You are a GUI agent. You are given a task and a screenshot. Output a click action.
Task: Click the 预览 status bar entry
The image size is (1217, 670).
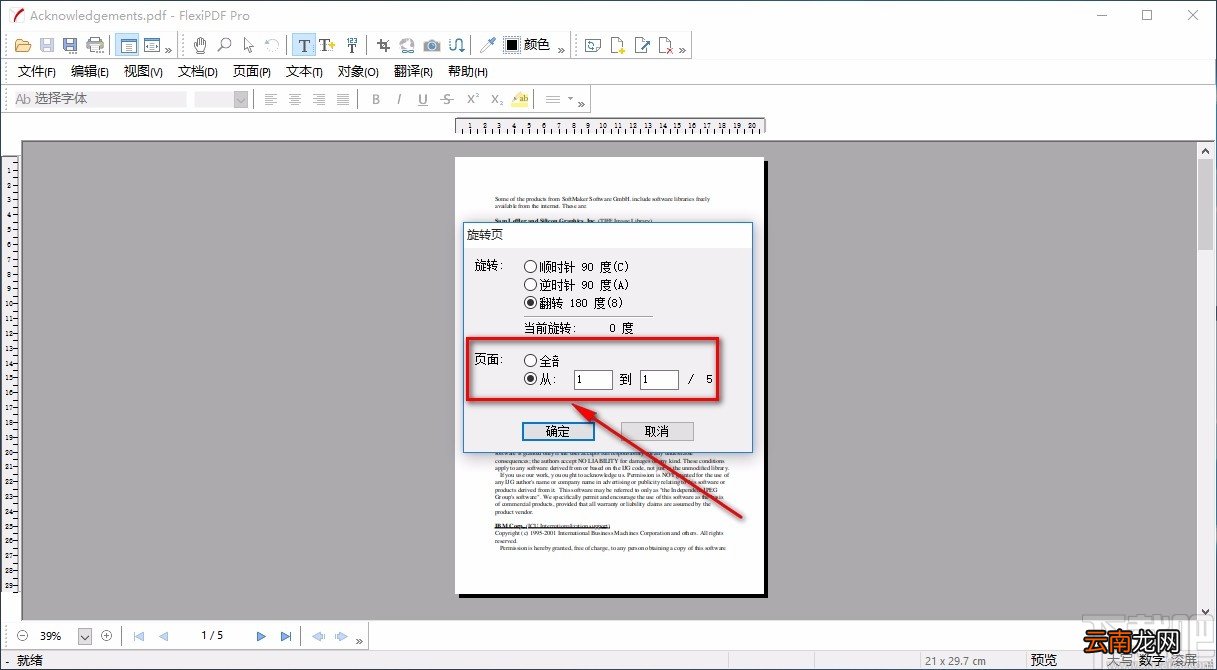point(1044,660)
